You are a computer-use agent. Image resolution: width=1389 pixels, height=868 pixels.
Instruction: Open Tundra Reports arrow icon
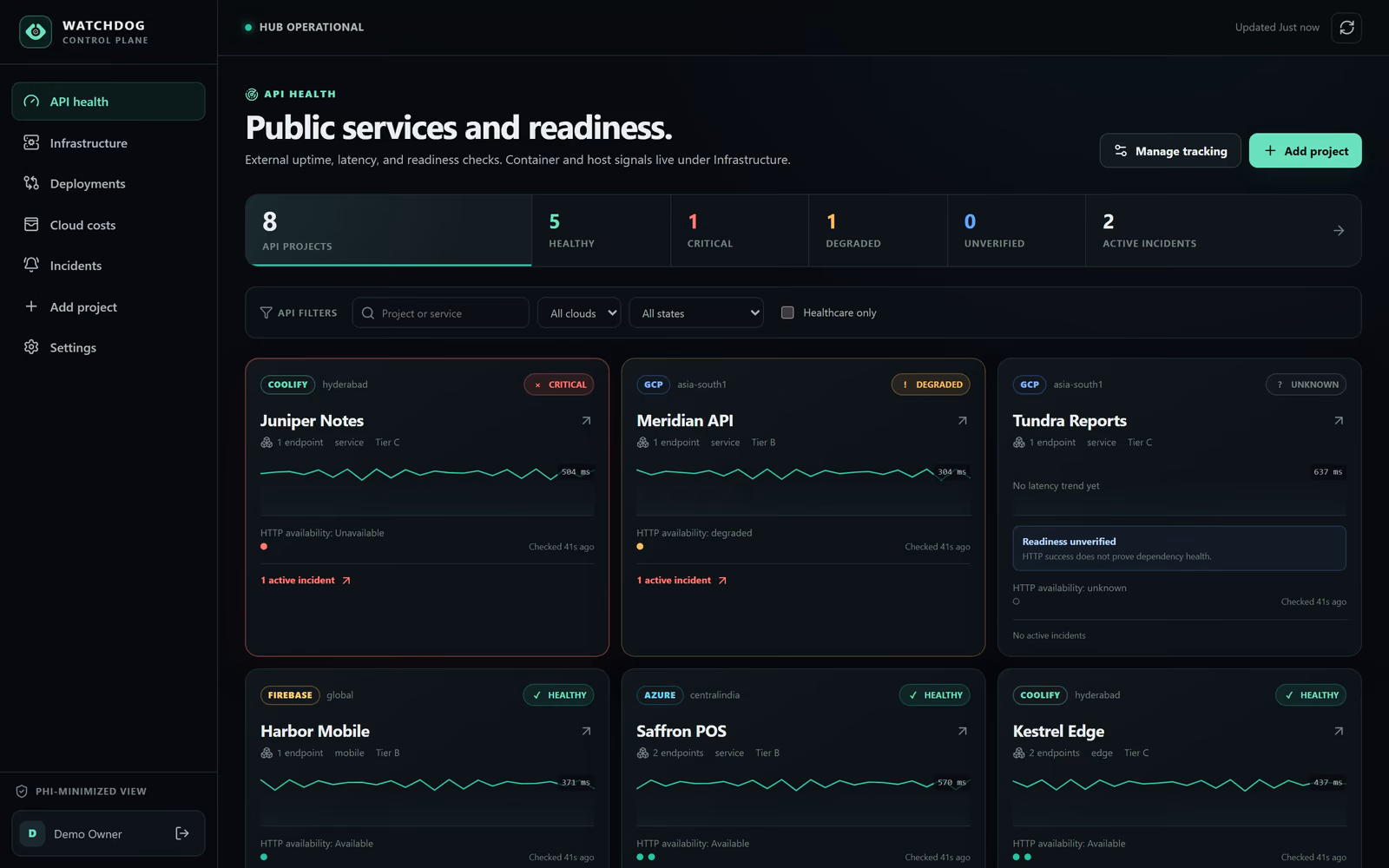[x=1339, y=421]
